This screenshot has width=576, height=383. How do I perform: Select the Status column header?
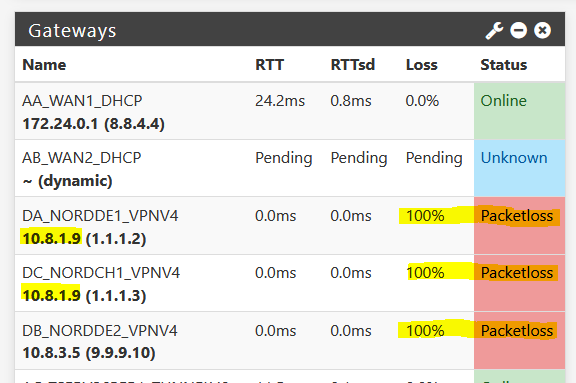tap(504, 65)
